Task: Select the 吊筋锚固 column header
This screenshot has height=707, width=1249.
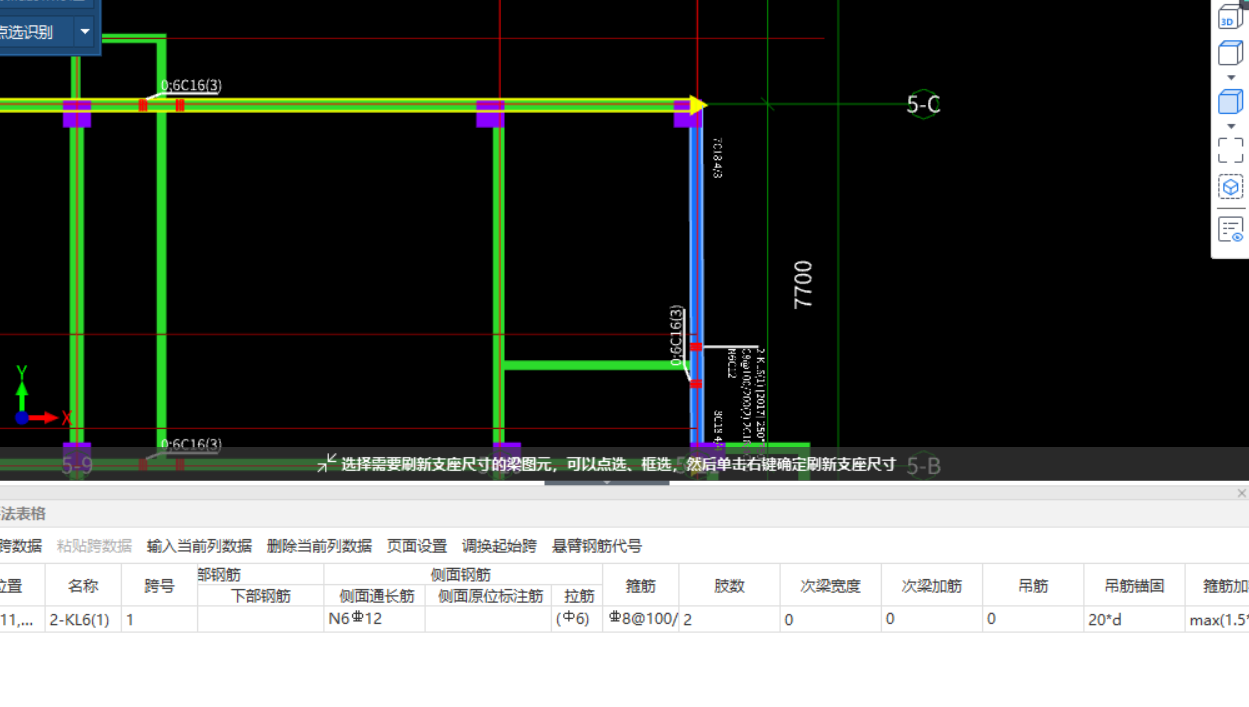Action: pos(1134,585)
